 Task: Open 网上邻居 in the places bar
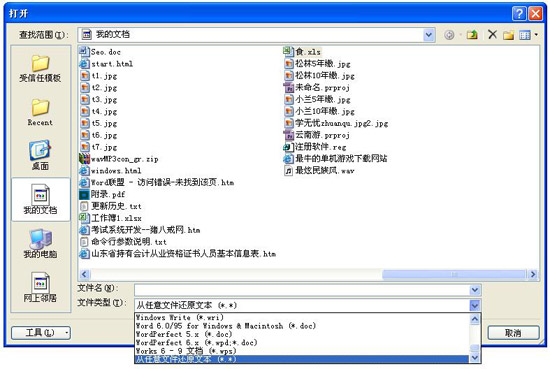[40, 287]
